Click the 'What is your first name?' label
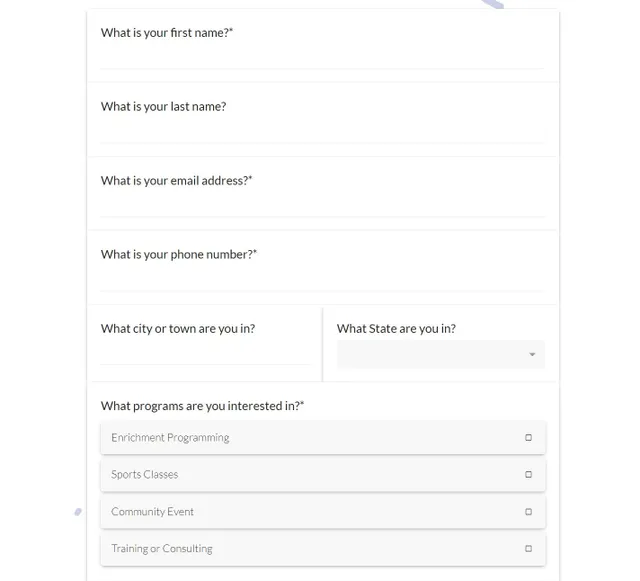The image size is (640, 581). click(x=167, y=33)
